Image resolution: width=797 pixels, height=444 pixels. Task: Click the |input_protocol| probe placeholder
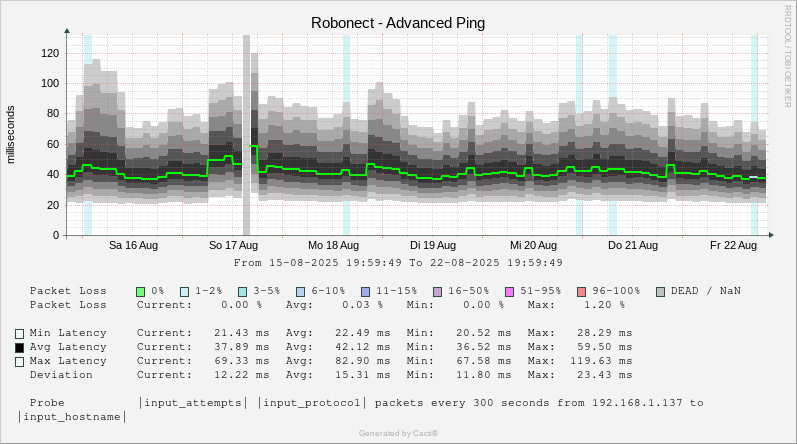(312, 403)
